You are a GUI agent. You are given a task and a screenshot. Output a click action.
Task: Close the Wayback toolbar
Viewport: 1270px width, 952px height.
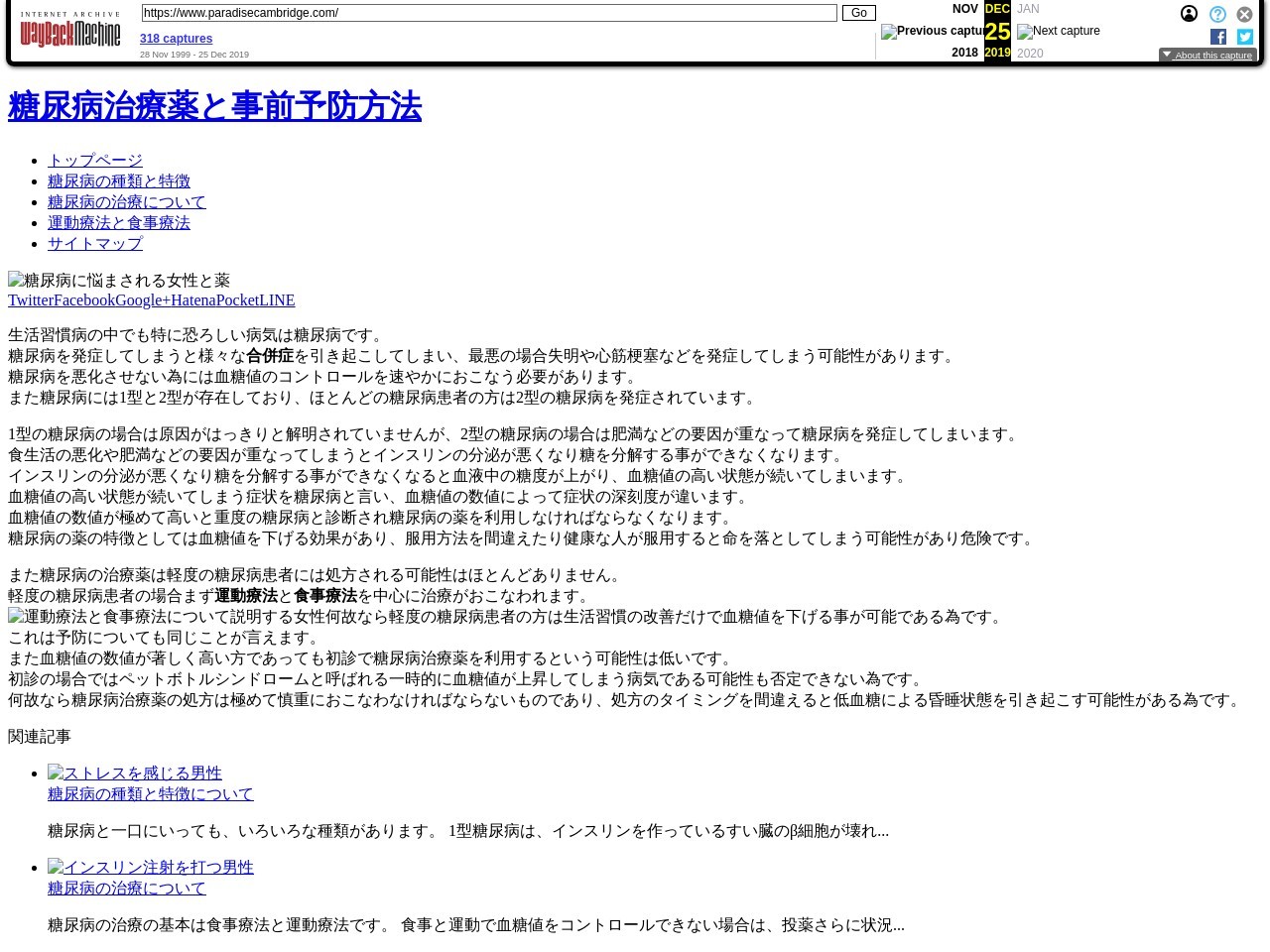(1244, 15)
